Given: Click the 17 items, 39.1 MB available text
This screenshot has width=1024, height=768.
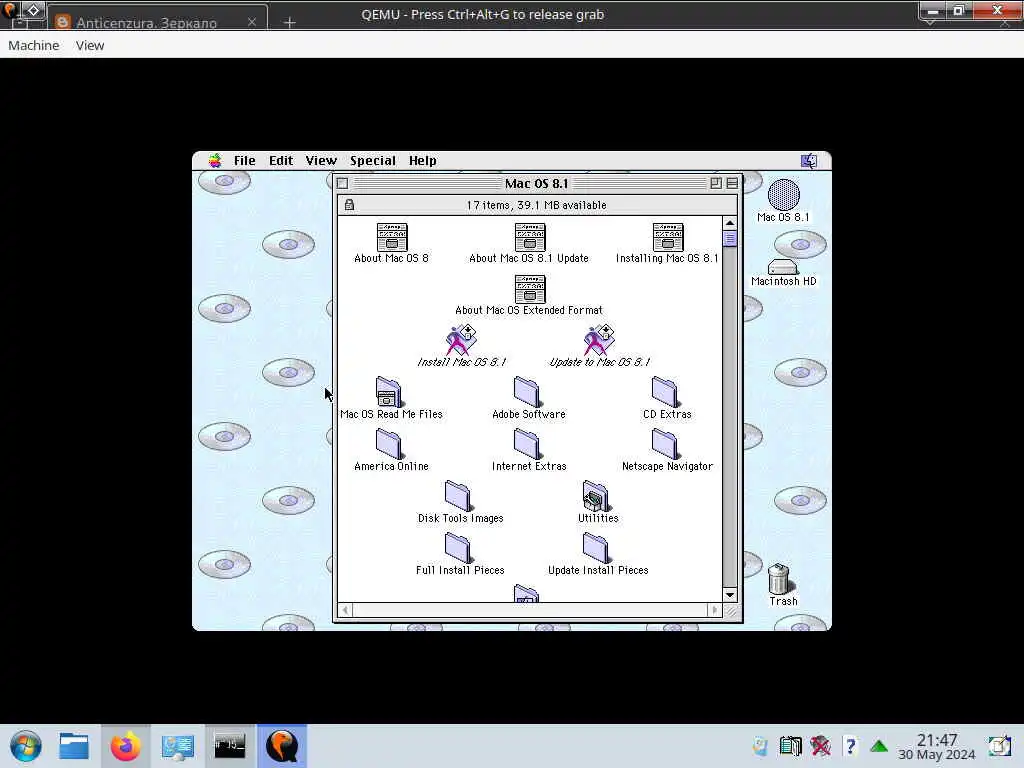Looking at the screenshot, I should (536, 205).
